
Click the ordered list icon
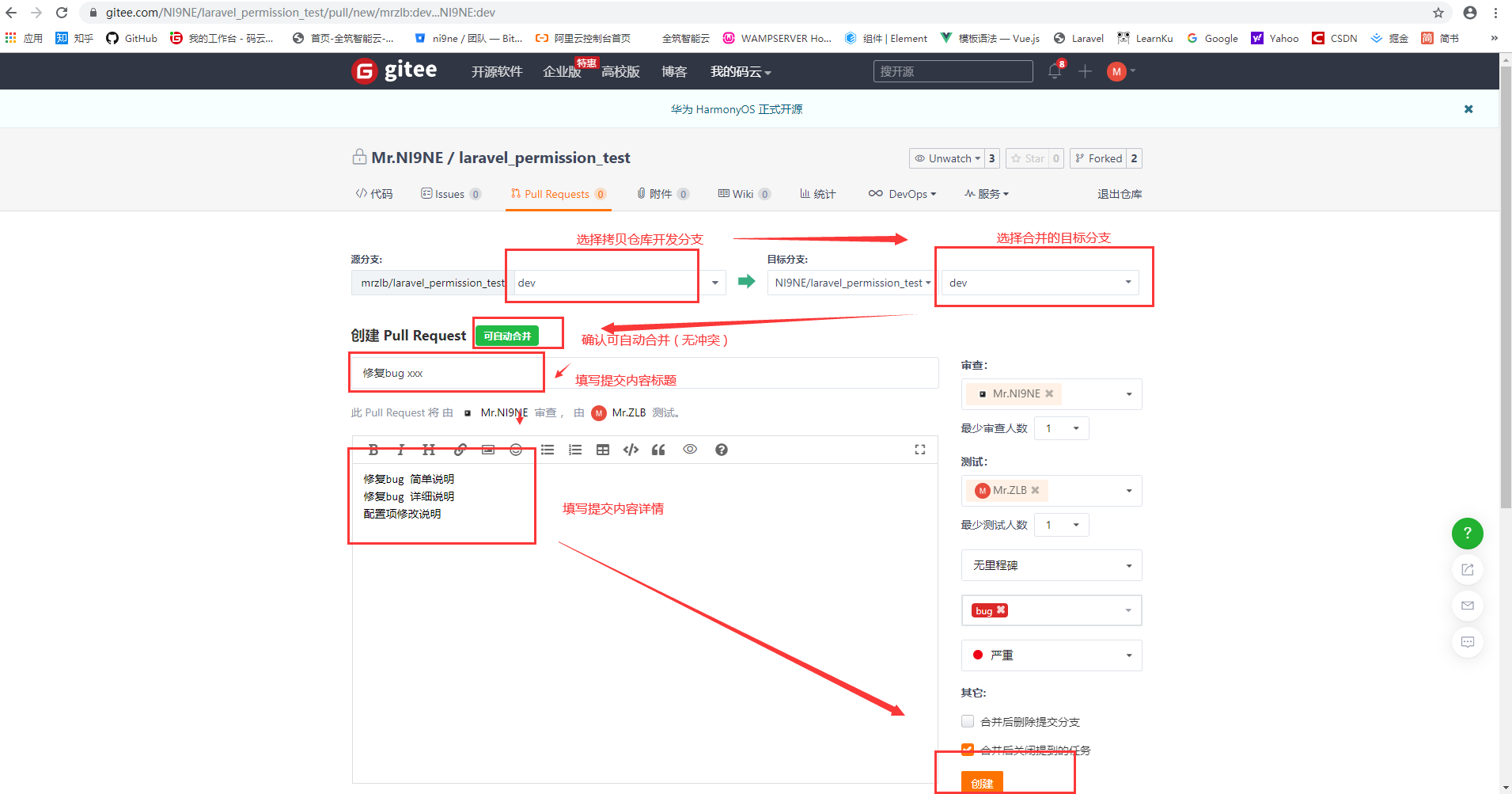[575, 450]
